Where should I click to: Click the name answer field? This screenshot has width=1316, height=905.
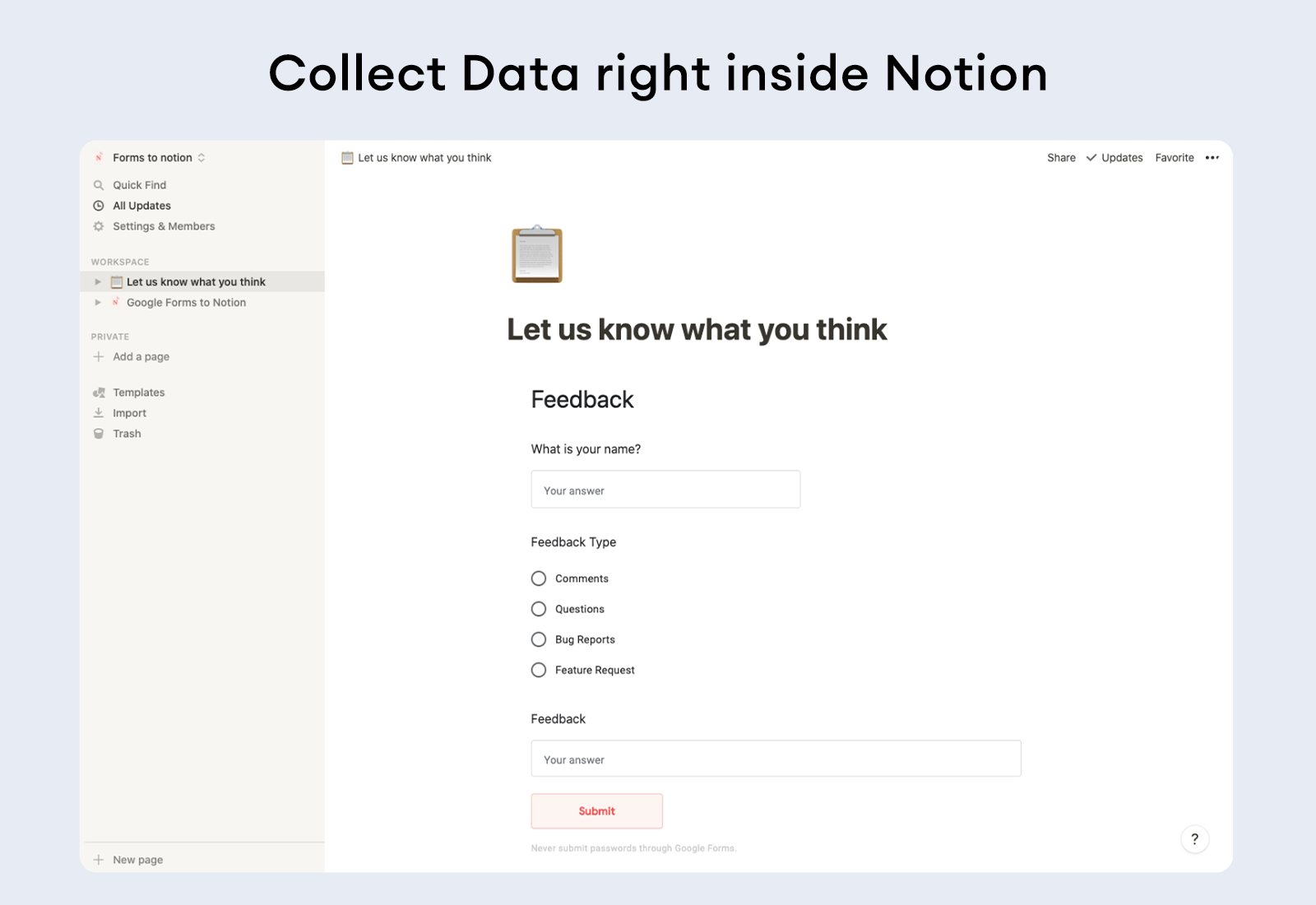(x=665, y=489)
